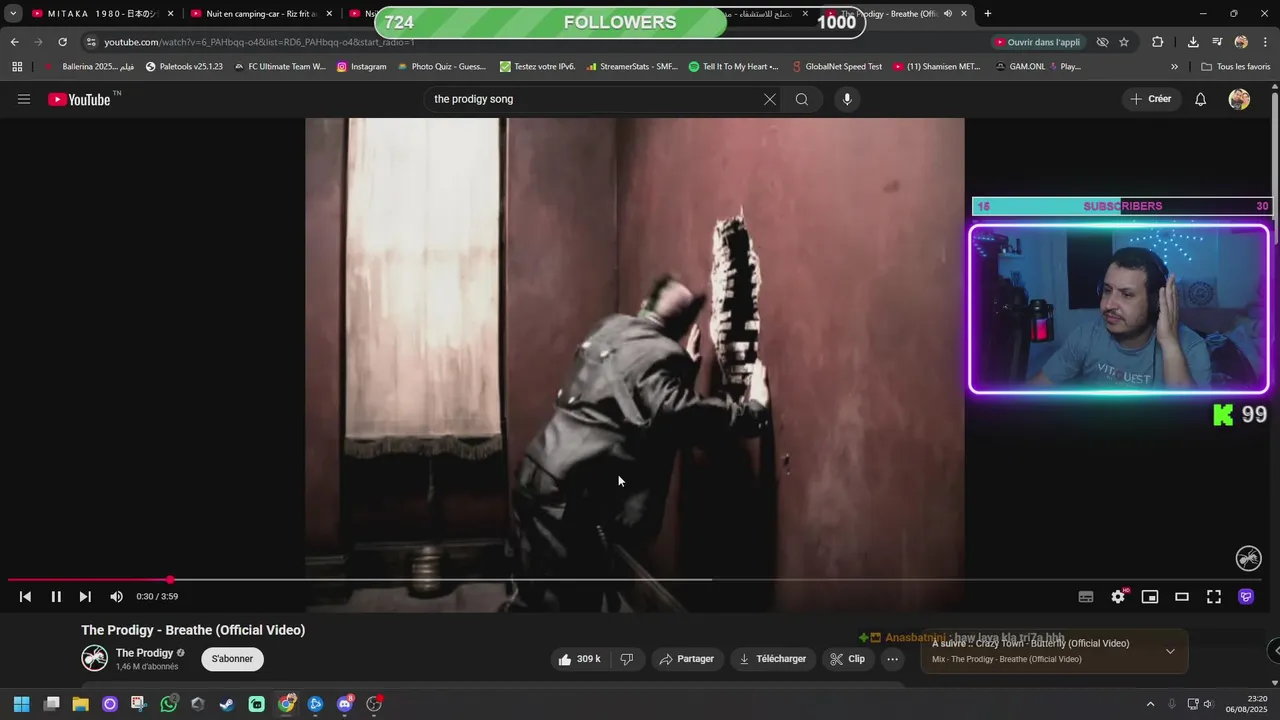Click the video title 'The Prodigy - Breathe'
The width and height of the screenshot is (1280, 720).
(193, 630)
